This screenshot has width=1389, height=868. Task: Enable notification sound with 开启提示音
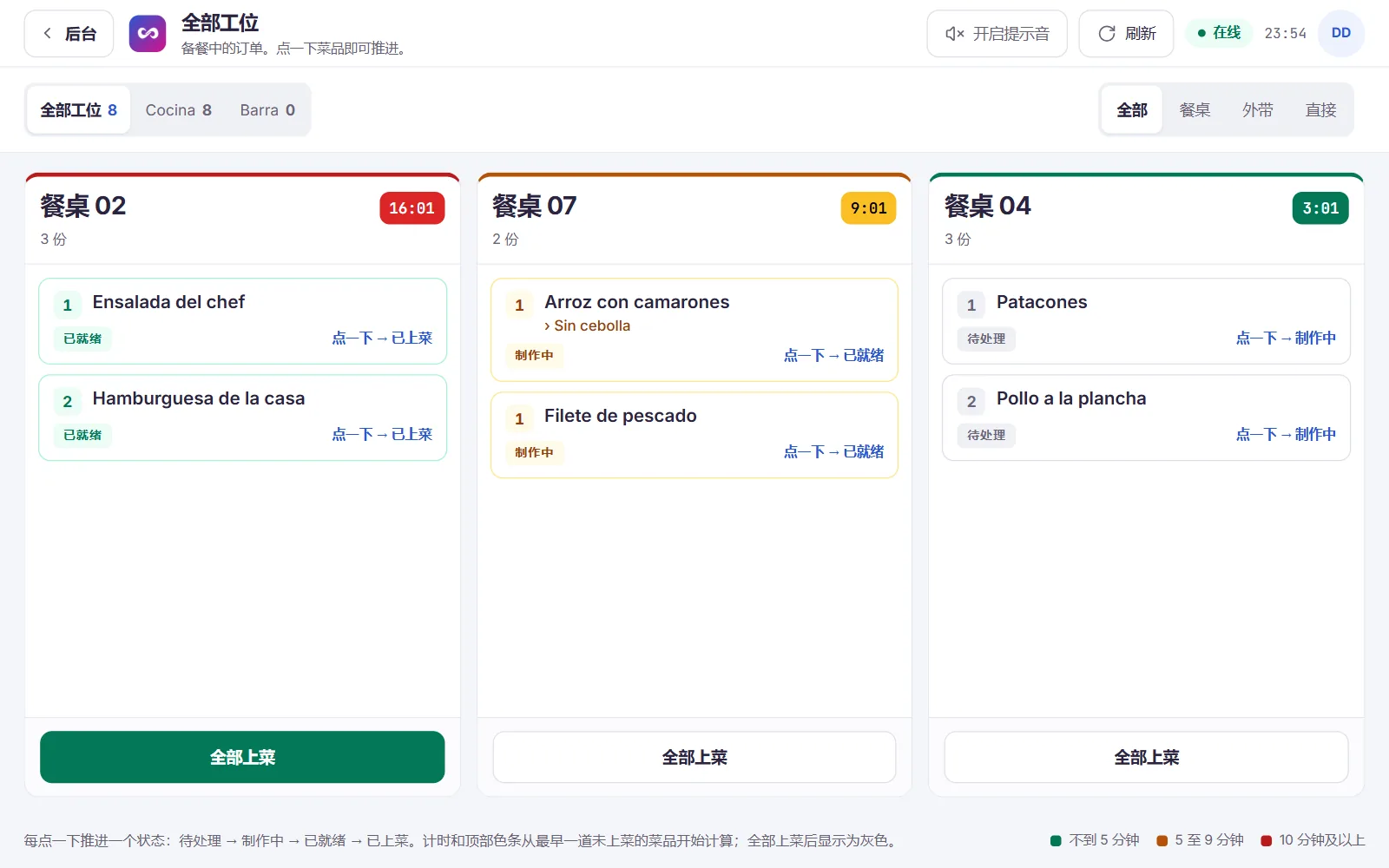(x=997, y=34)
